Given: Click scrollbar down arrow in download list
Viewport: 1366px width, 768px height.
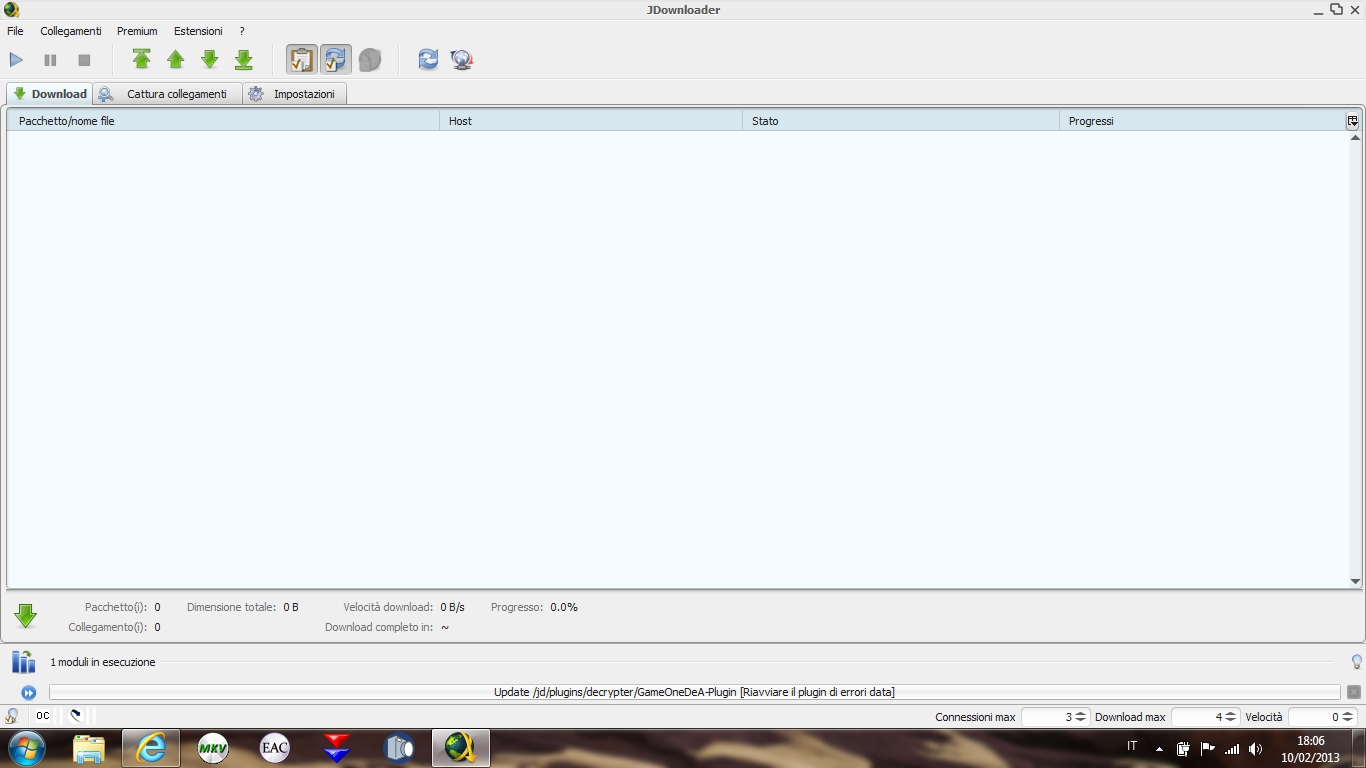Looking at the screenshot, I should point(1355,581).
